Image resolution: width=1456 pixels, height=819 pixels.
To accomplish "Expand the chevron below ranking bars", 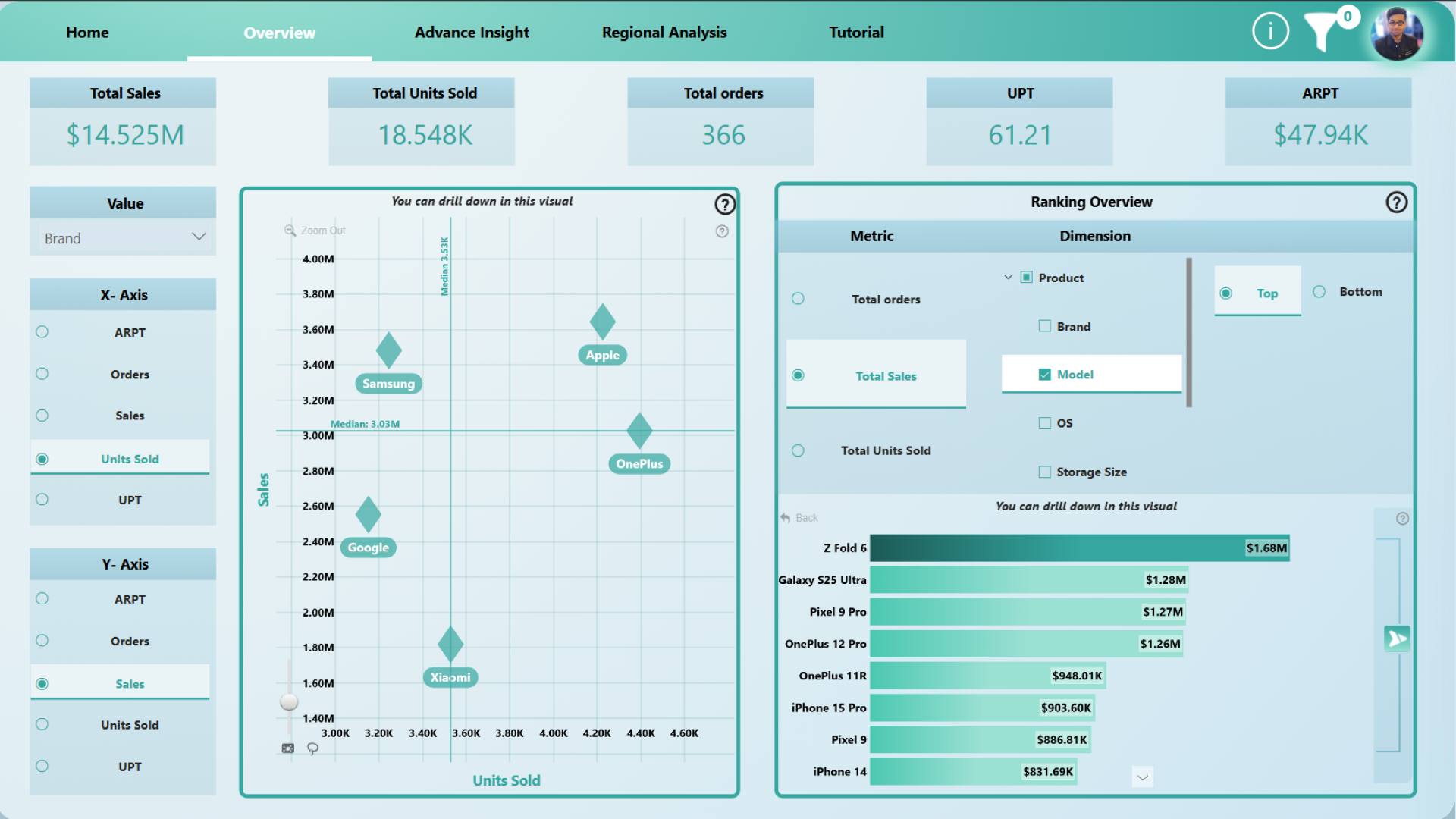I will (x=1142, y=777).
